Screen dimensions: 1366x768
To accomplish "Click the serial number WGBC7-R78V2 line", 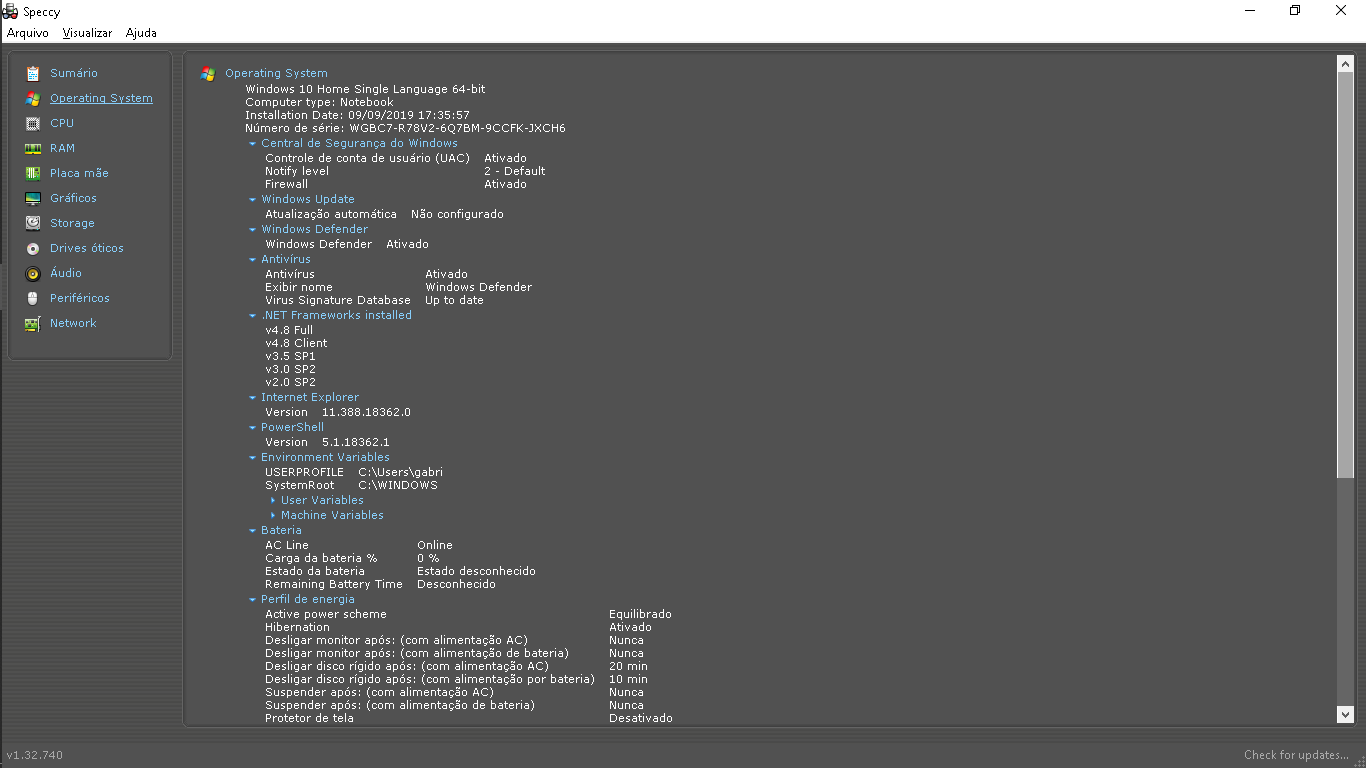I will [405, 128].
